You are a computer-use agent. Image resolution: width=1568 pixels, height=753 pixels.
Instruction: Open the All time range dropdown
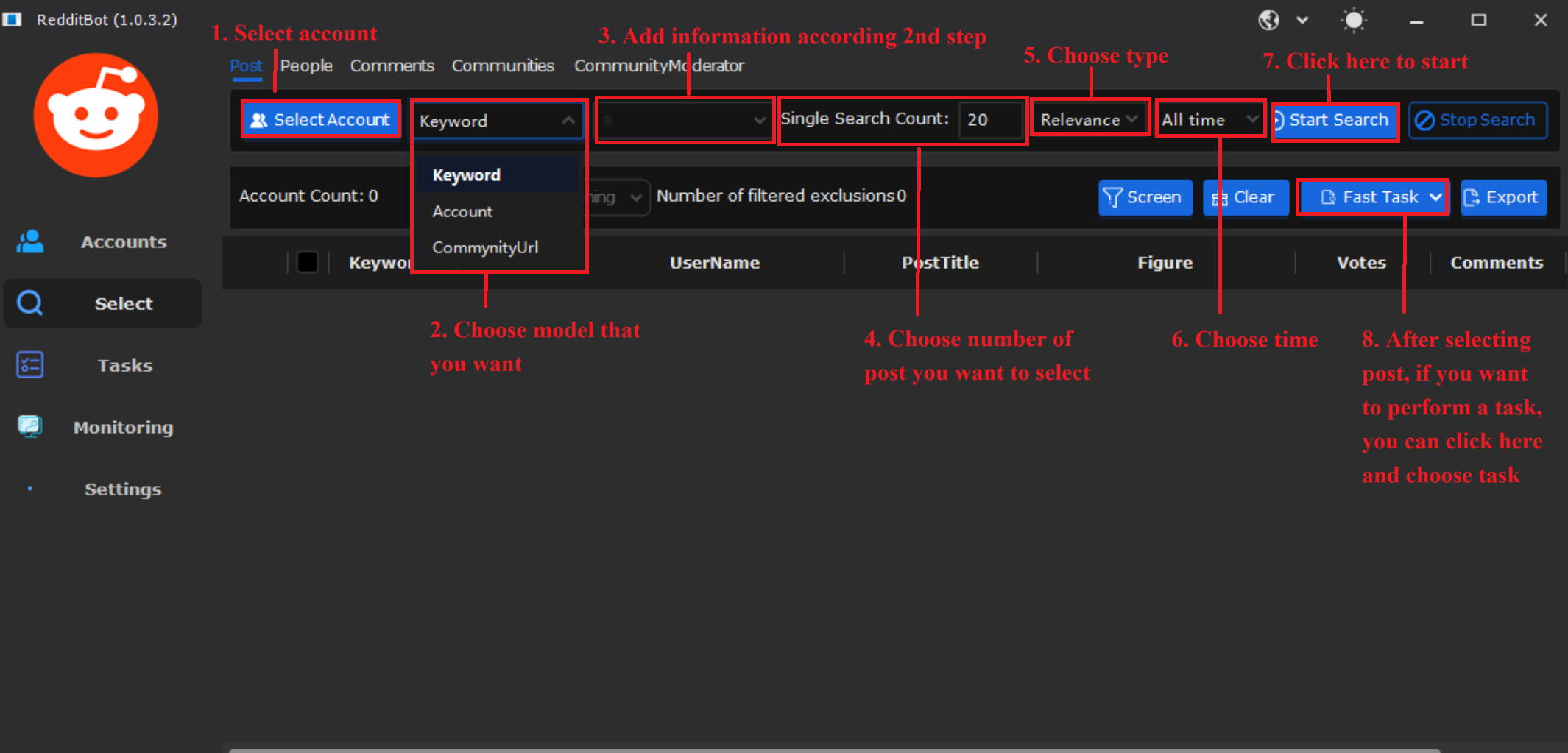(x=1209, y=119)
